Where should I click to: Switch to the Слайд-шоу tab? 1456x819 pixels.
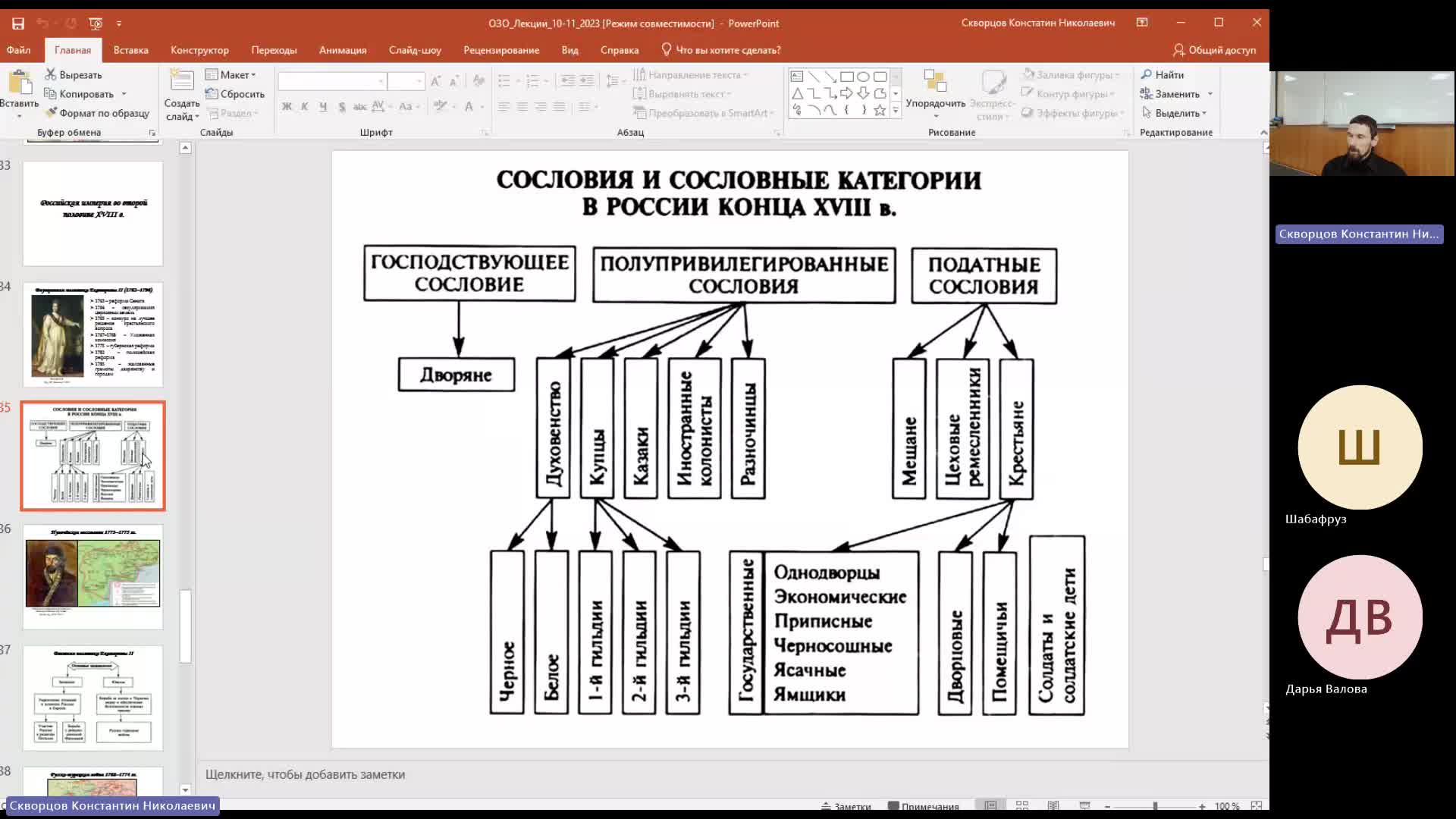coord(415,50)
